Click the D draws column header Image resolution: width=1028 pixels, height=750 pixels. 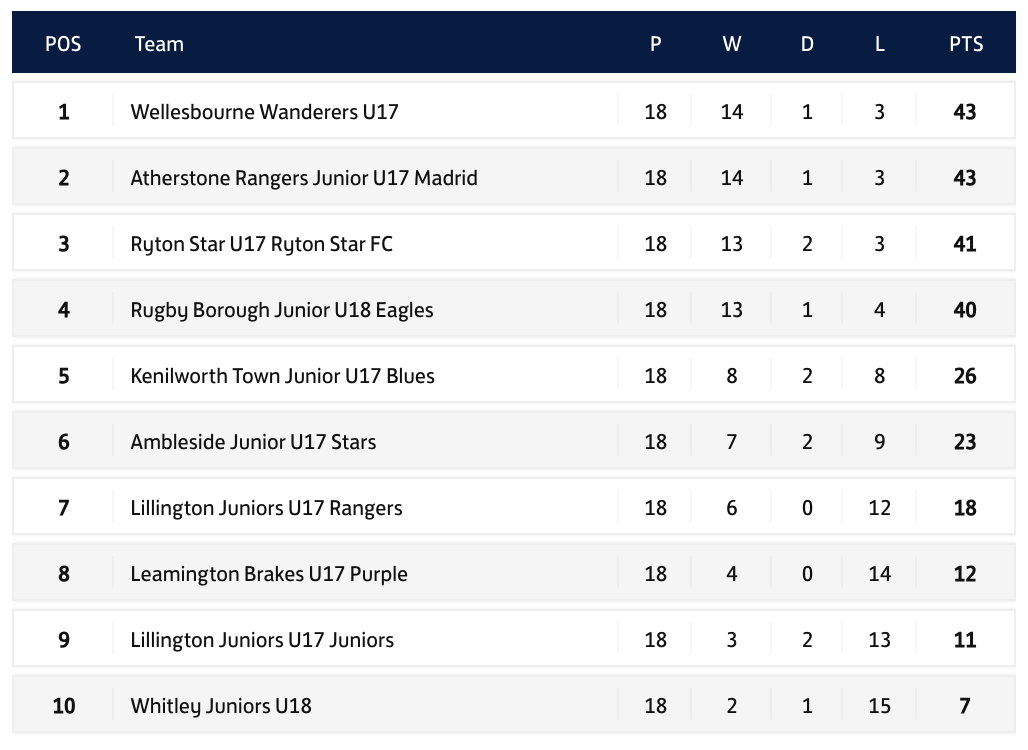click(x=807, y=44)
